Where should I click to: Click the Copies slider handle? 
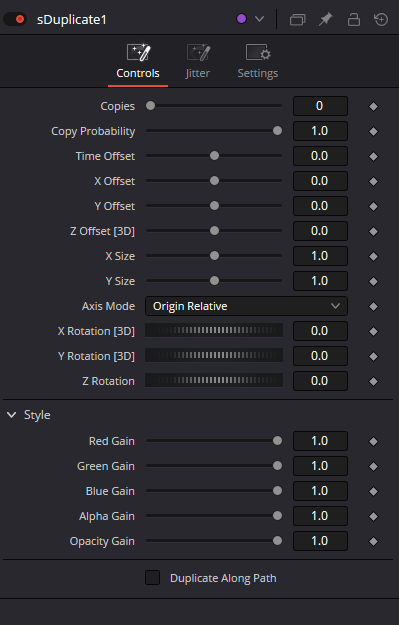[150, 106]
